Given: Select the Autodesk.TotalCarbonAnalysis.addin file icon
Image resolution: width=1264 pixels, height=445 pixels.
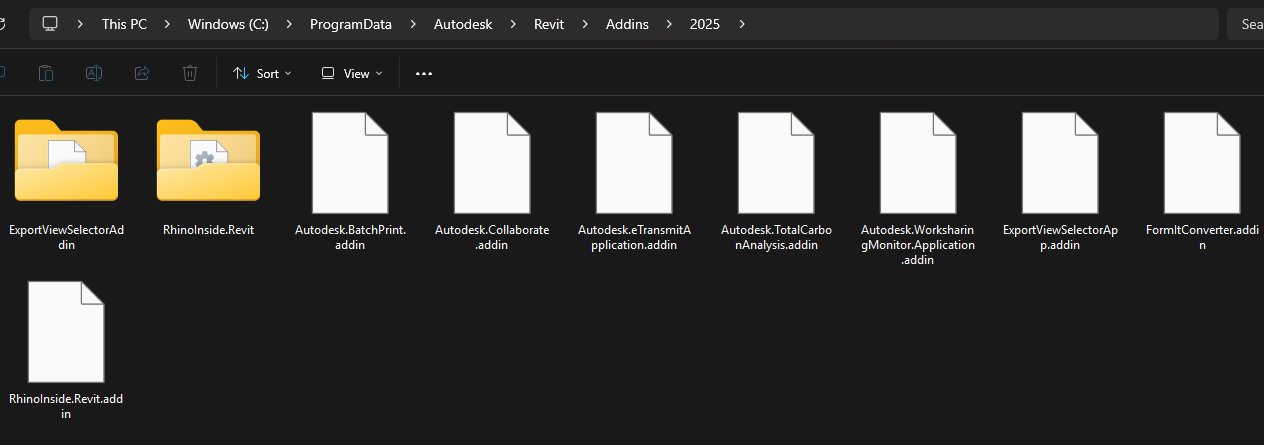Looking at the screenshot, I should pyautogui.click(x=776, y=161).
